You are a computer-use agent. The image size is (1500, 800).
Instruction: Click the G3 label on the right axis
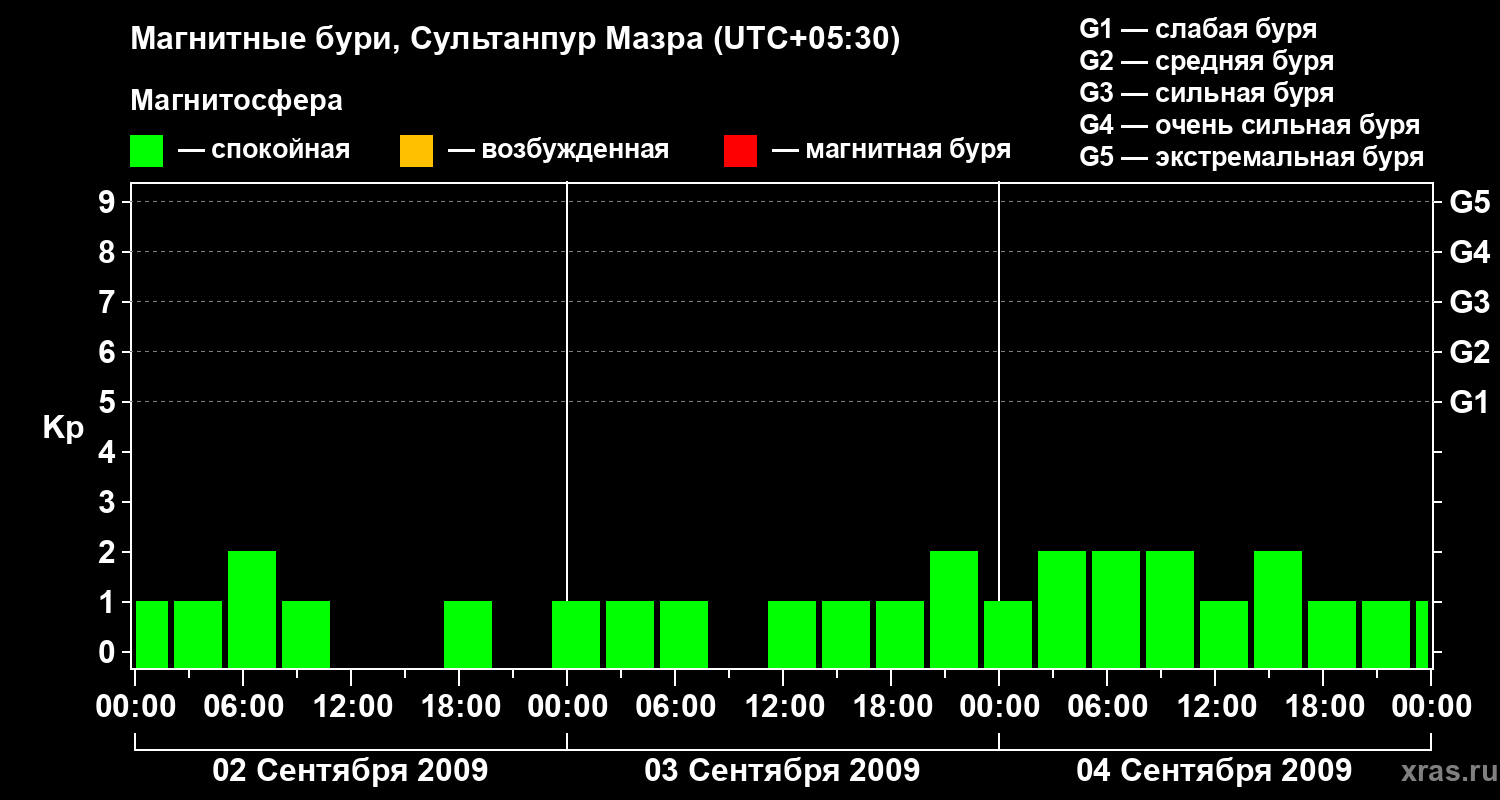pos(1470,303)
